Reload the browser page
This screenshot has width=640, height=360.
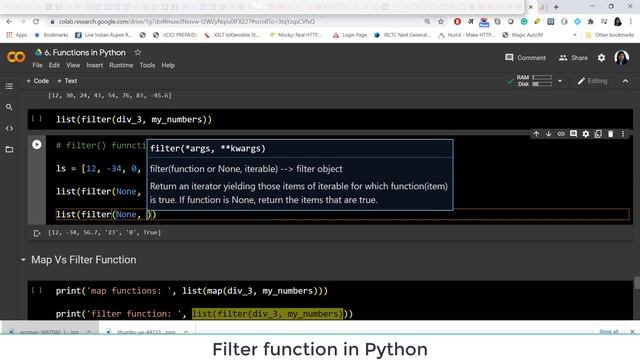click(36, 21)
